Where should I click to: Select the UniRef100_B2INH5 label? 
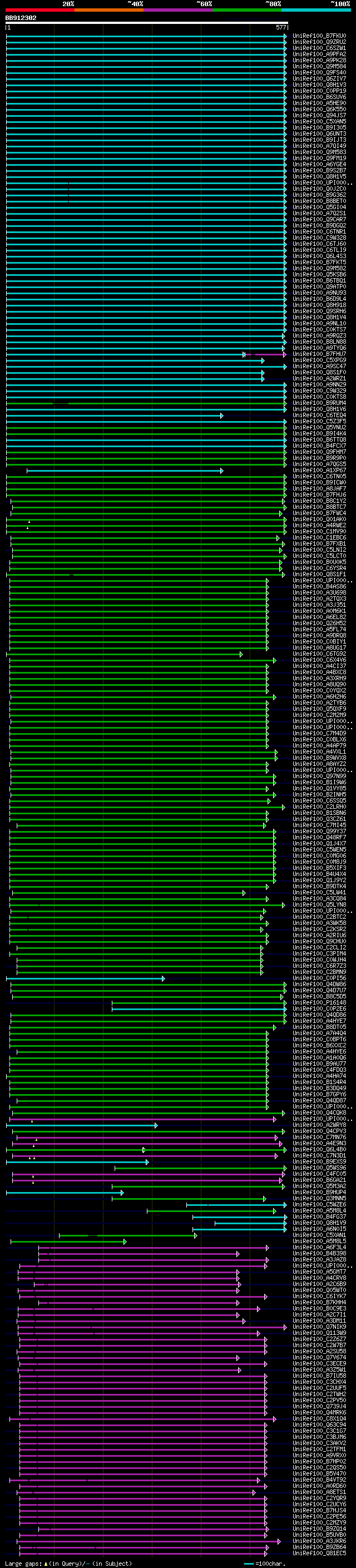click(x=319, y=794)
